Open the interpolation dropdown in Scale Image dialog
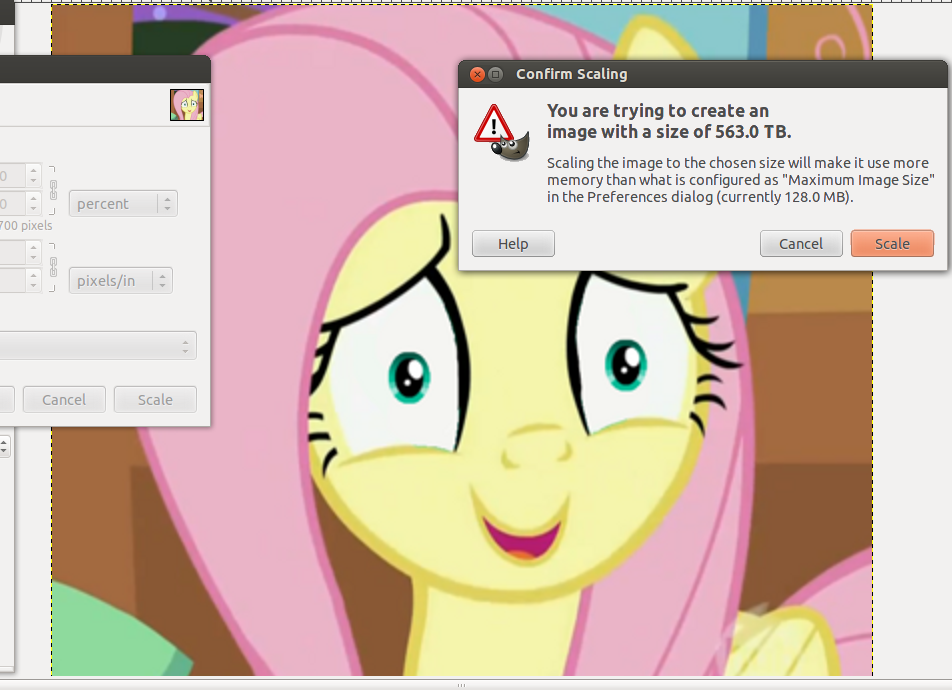952x690 pixels. point(97,346)
